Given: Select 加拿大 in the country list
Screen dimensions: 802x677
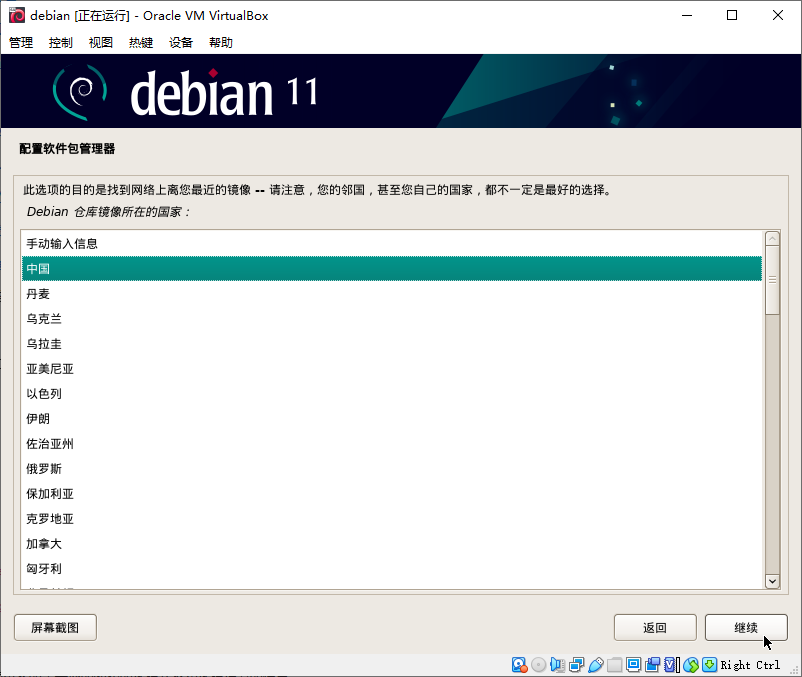Looking at the screenshot, I should (392, 544).
